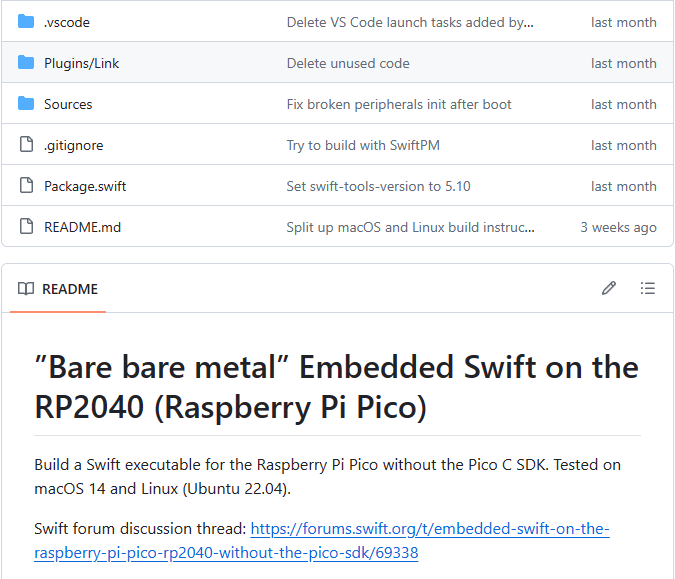Click the README.md file icon
675x579 pixels.
[x=26, y=227]
